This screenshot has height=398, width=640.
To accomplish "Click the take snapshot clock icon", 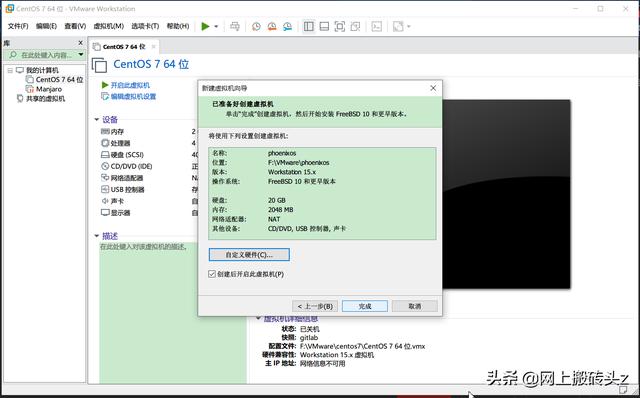I will (x=256, y=27).
